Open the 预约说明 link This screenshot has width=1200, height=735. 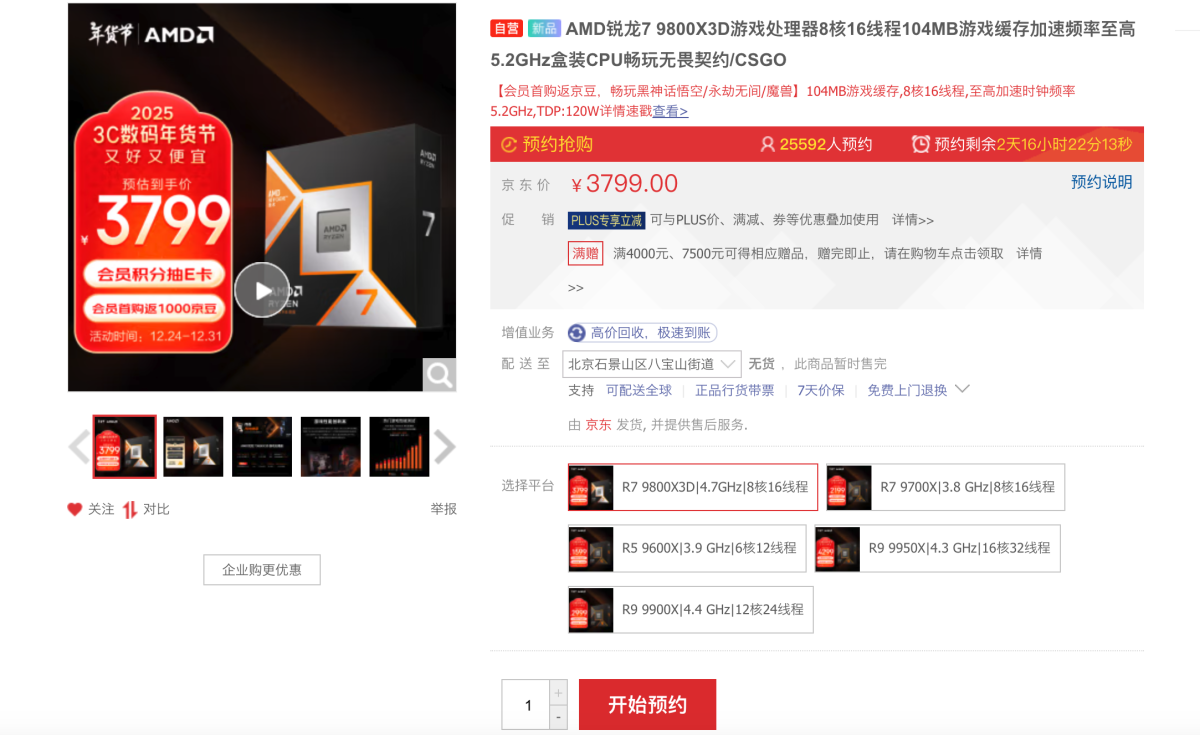click(1102, 182)
